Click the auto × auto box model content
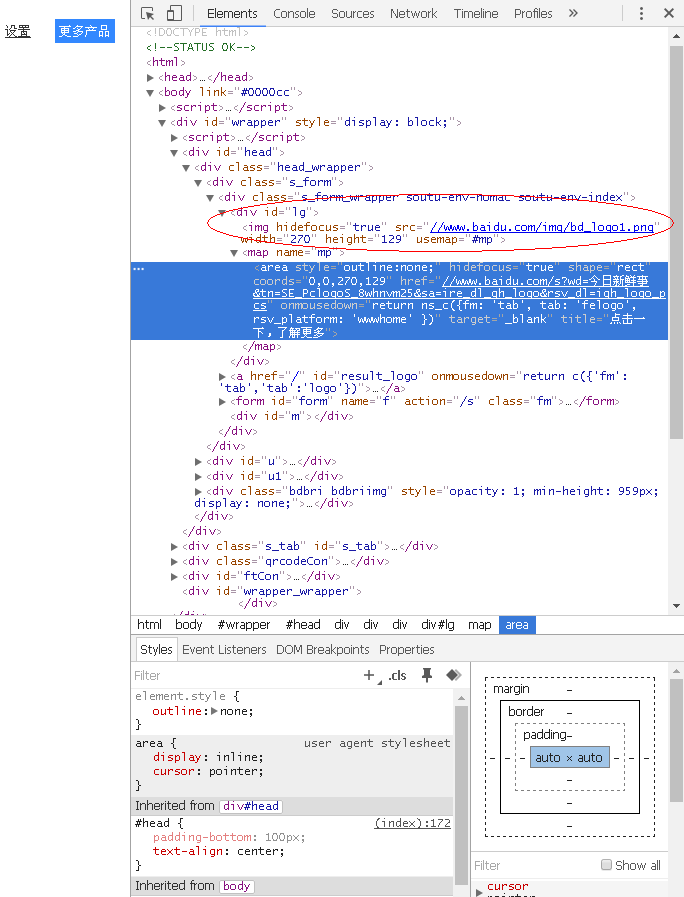The width and height of the screenshot is (684, 897). point(570,757)
